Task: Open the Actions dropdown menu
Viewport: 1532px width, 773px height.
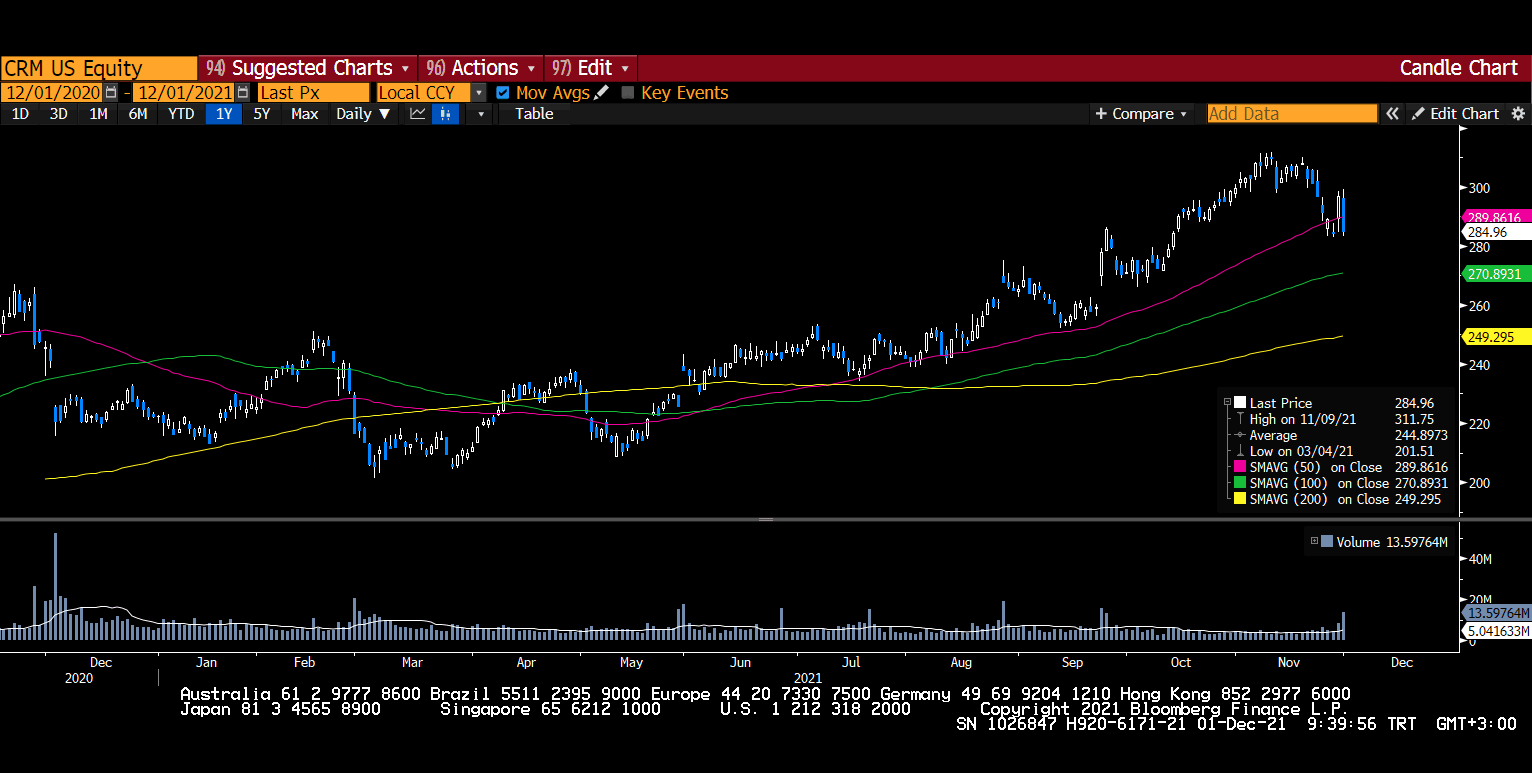Action: pos(481,68)
